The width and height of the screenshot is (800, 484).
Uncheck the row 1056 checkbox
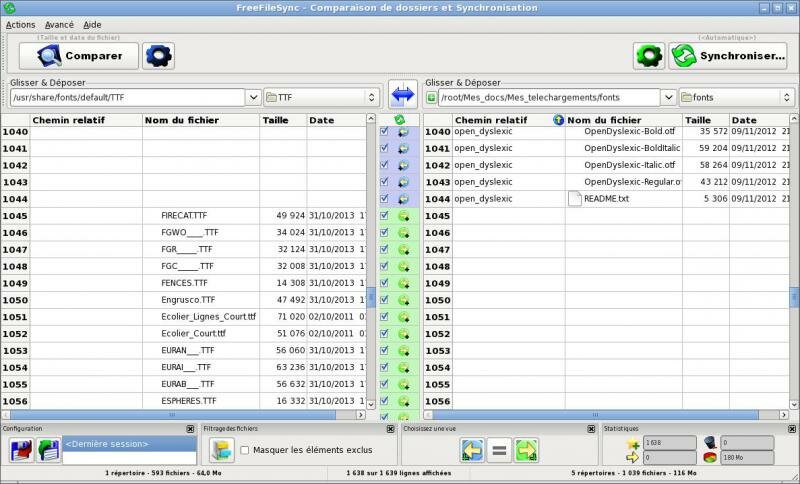pyautogui.click(x=384, y=401)
